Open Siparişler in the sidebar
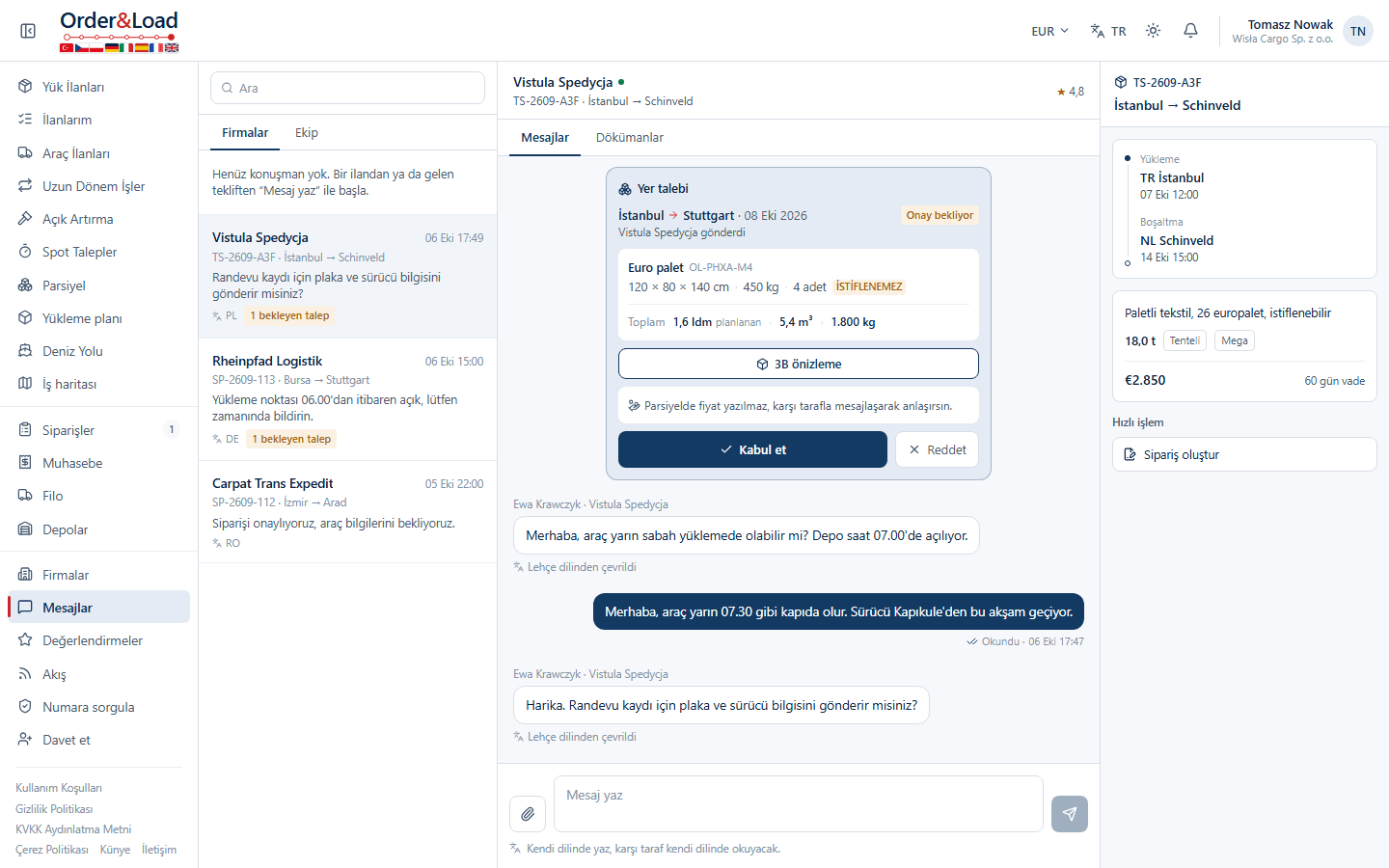Image resolution: width=1389 pixels, height=868 pixels. click(98, 430)
